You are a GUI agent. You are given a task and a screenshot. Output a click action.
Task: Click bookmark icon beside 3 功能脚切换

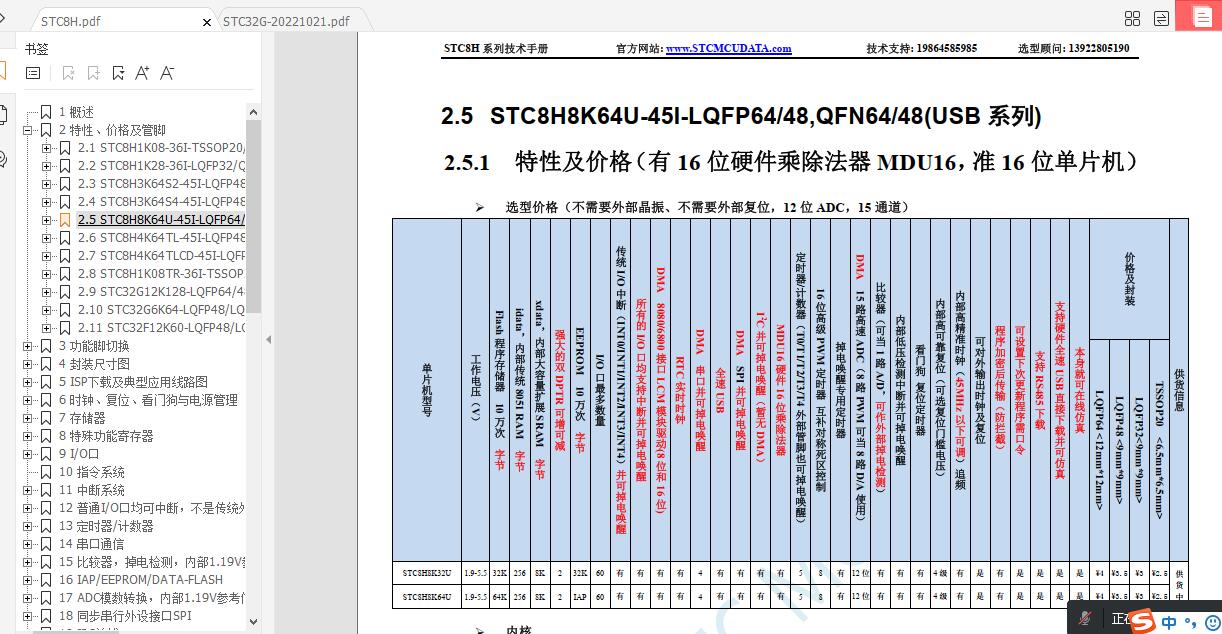(46, 346)
